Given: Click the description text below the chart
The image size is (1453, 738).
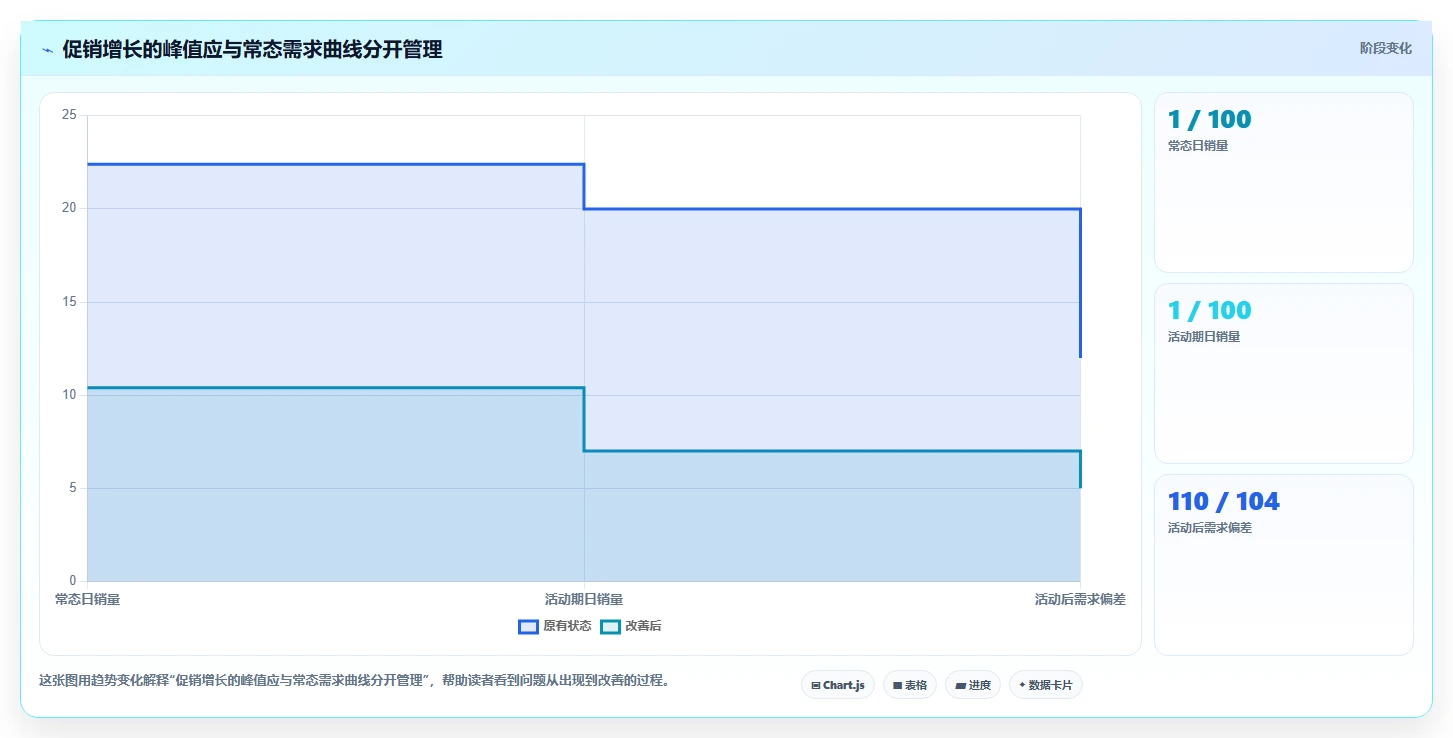Looking at the screenshot, I should click(354, 680).
